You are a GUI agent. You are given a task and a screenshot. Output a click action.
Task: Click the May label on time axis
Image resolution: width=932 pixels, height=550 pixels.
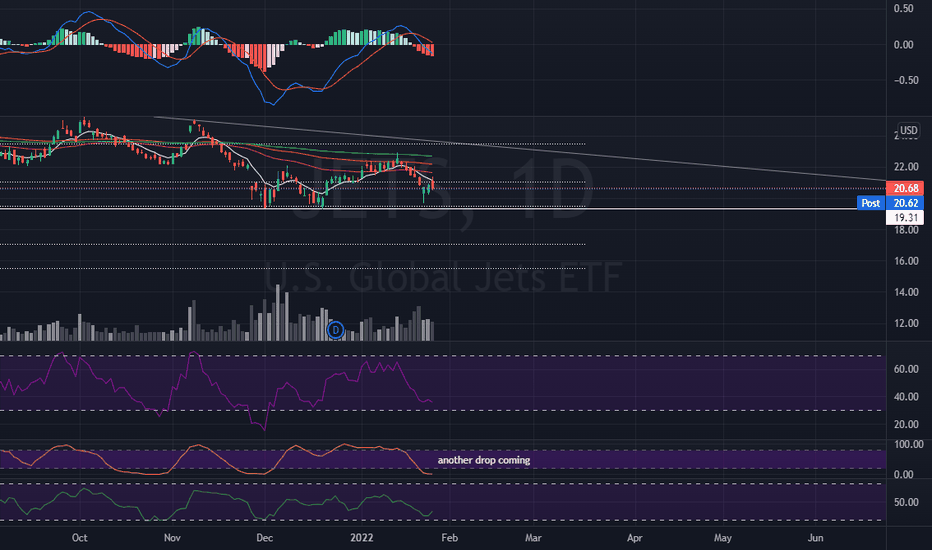coord(723,538)
